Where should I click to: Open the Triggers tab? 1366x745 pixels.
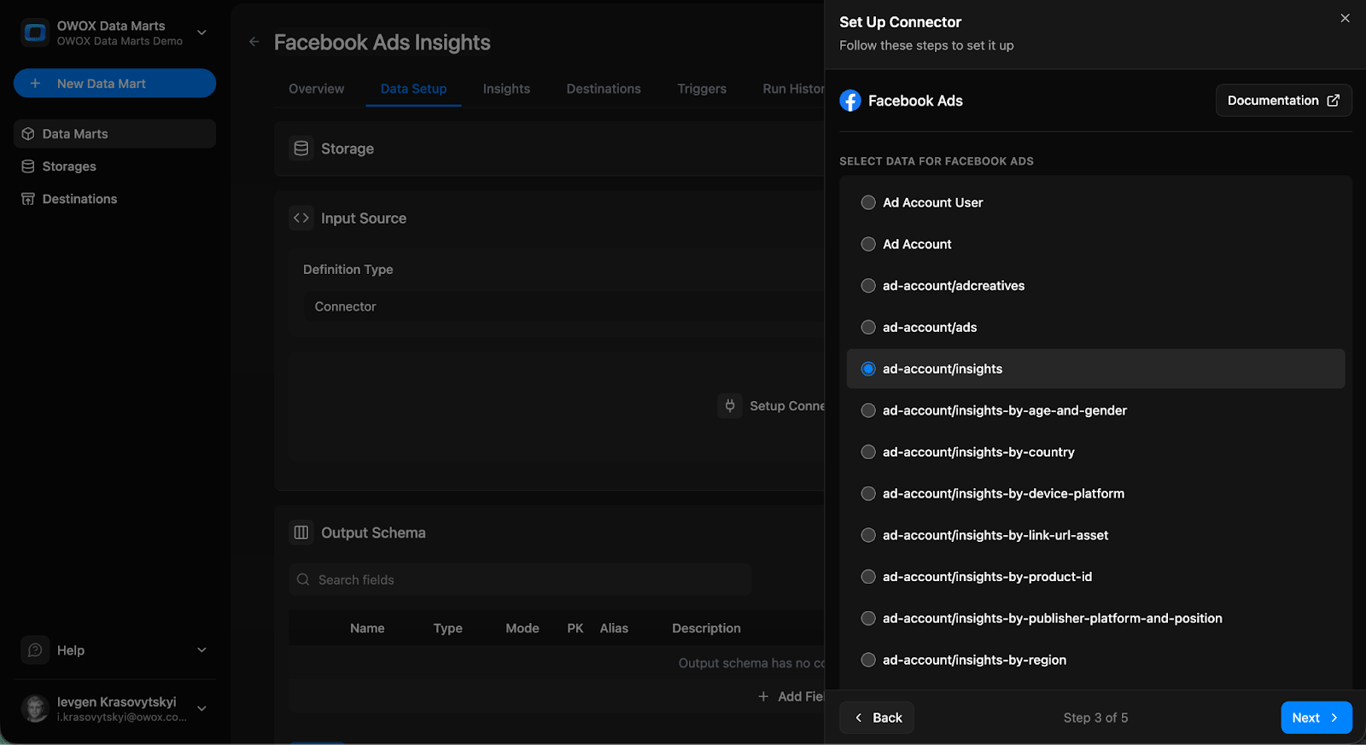pos(702,89)
